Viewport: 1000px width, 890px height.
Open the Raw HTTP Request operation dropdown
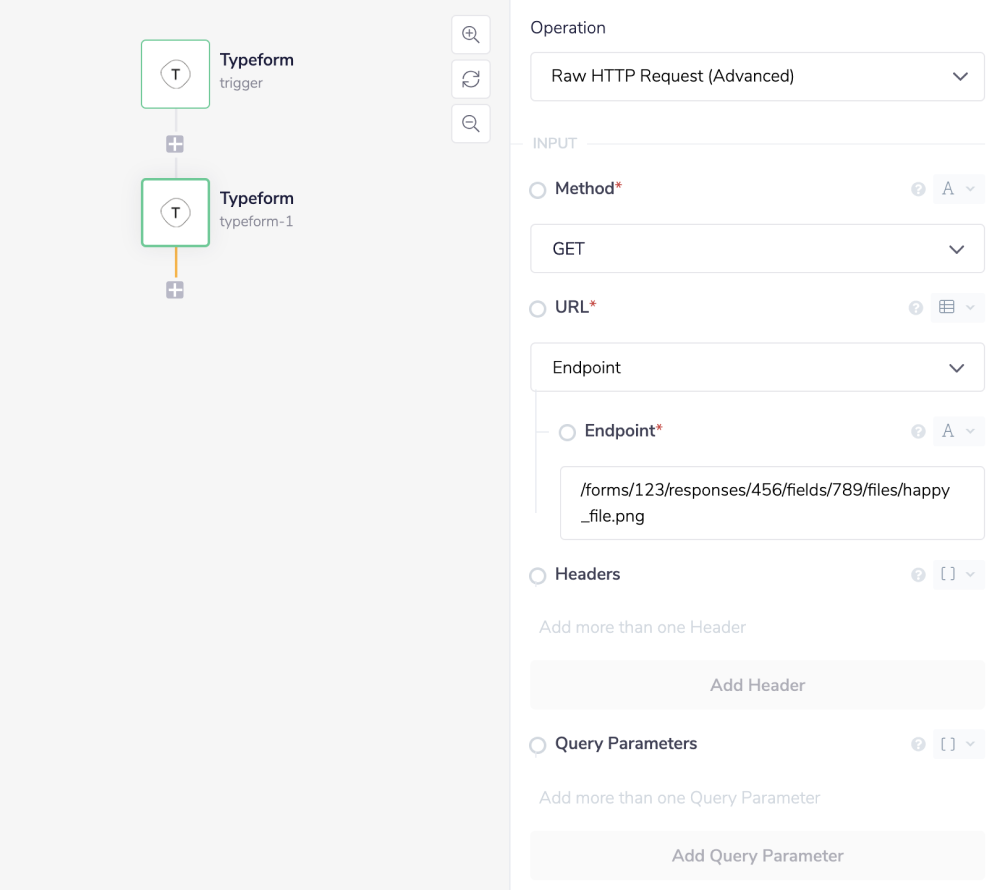757,76
